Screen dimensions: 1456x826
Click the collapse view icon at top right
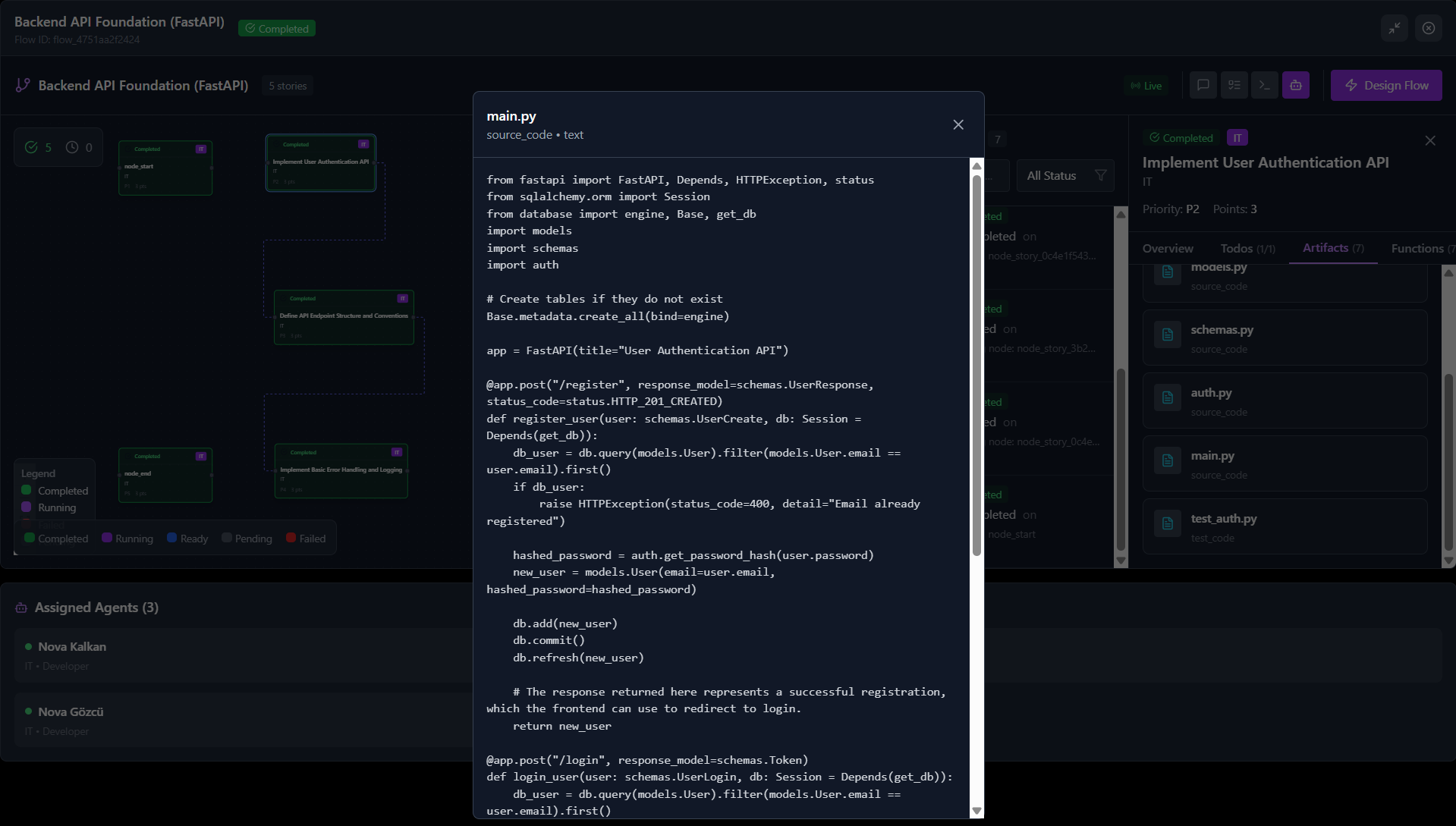pos(1395,28)
